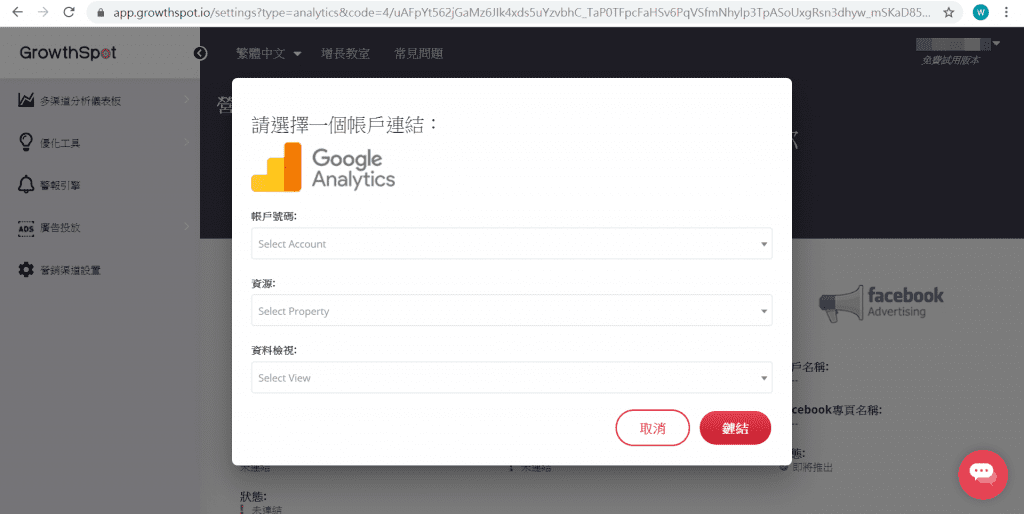Open the 繁體中文 language dropdown
The image size is (1024, 514).
[268, 54]
